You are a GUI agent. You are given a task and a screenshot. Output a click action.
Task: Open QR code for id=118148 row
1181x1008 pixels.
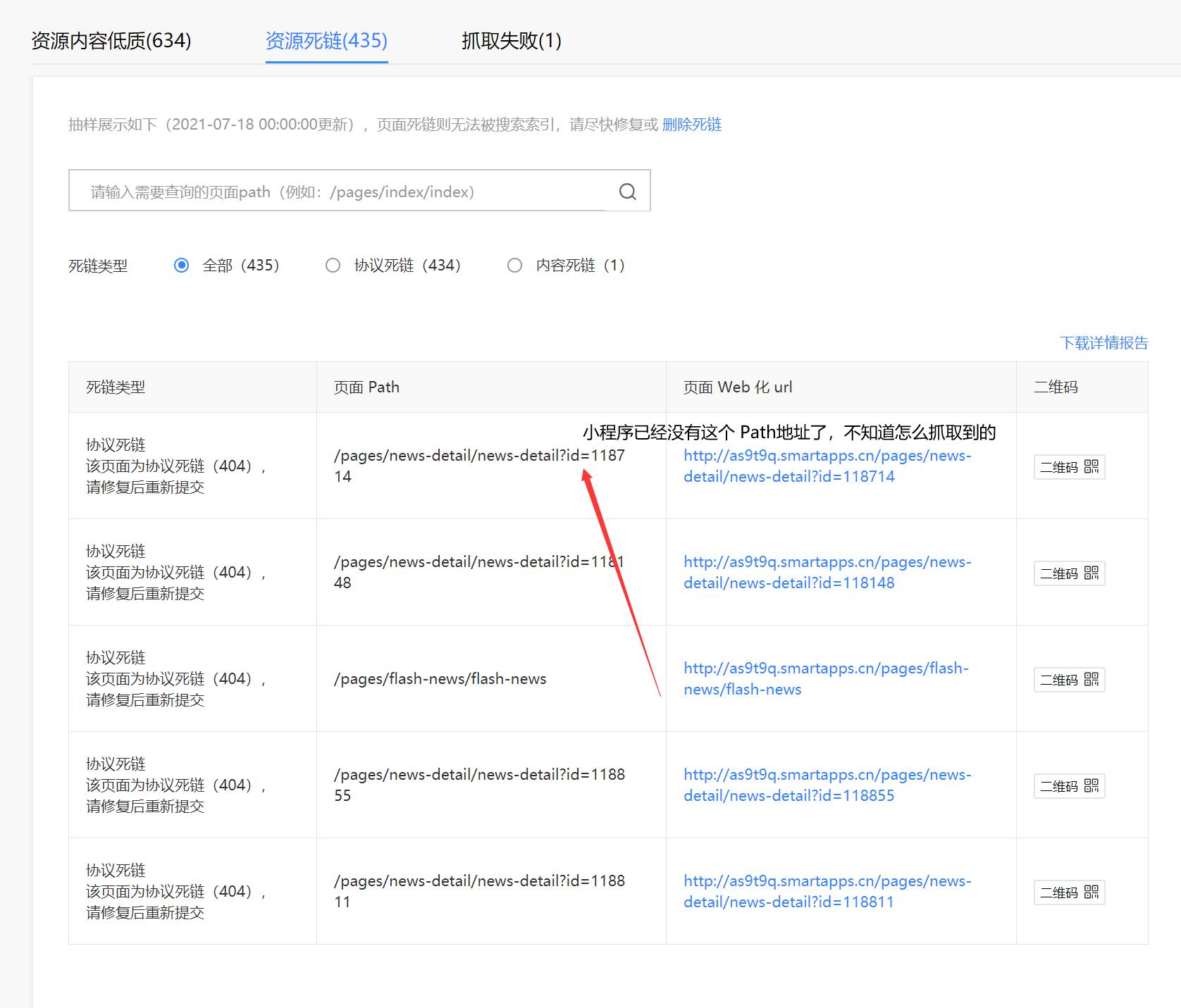(x=1069, y=573)
